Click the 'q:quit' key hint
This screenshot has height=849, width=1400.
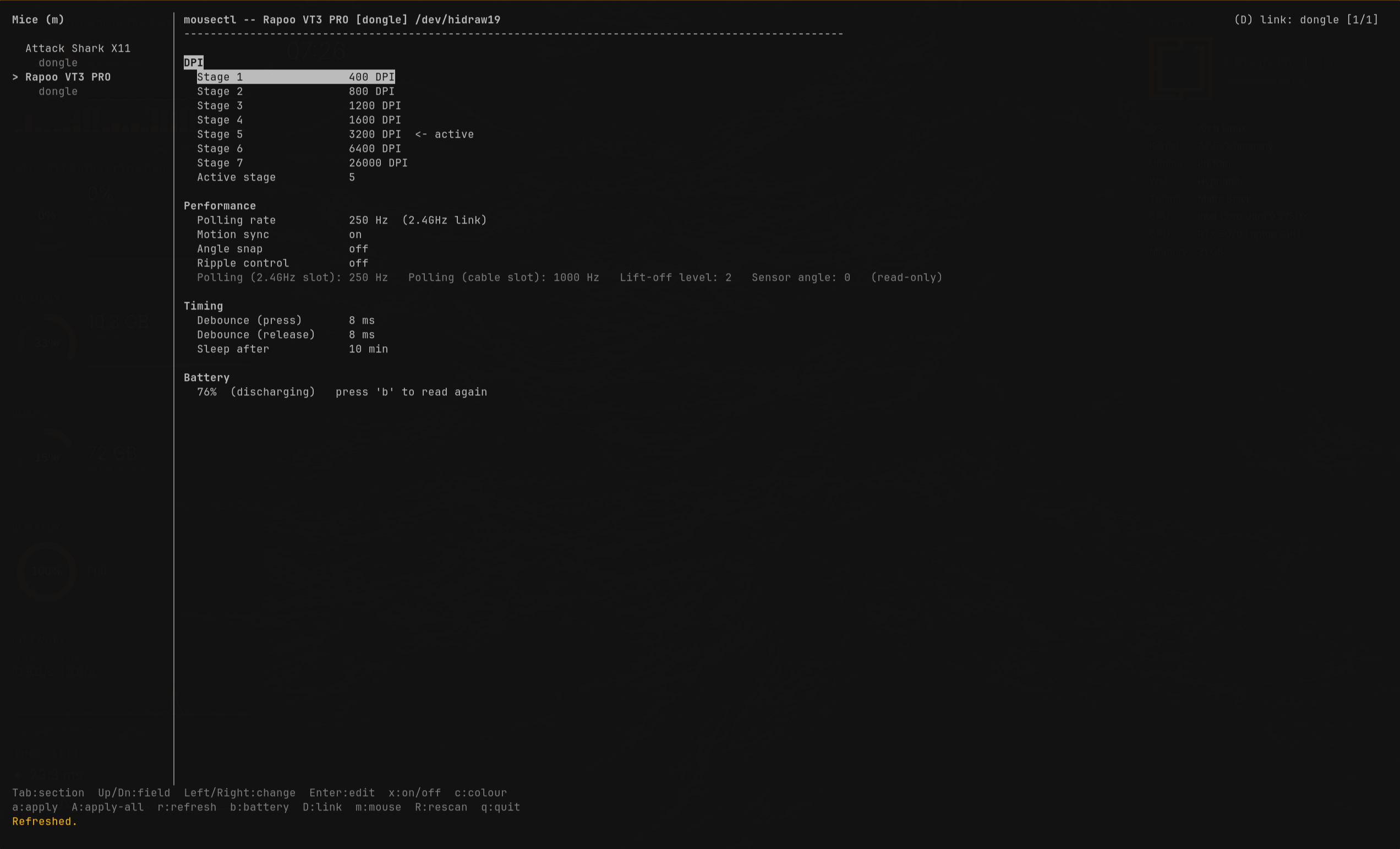tap(501, 807)
